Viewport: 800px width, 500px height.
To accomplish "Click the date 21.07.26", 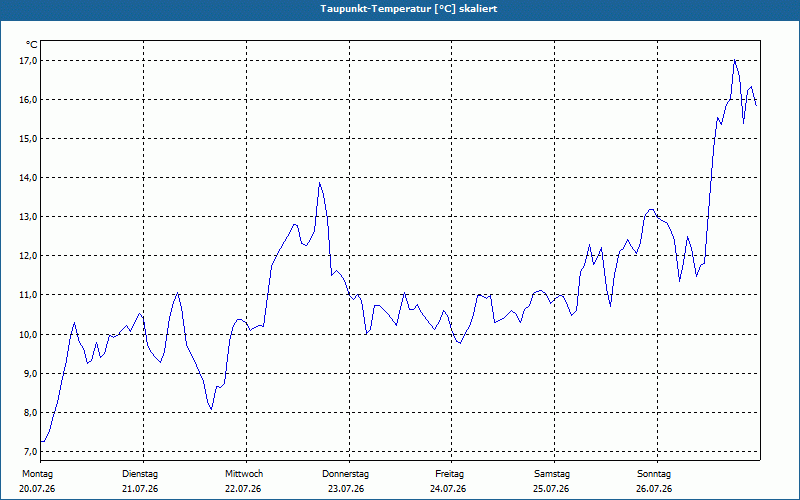I will tap(140, 489).
